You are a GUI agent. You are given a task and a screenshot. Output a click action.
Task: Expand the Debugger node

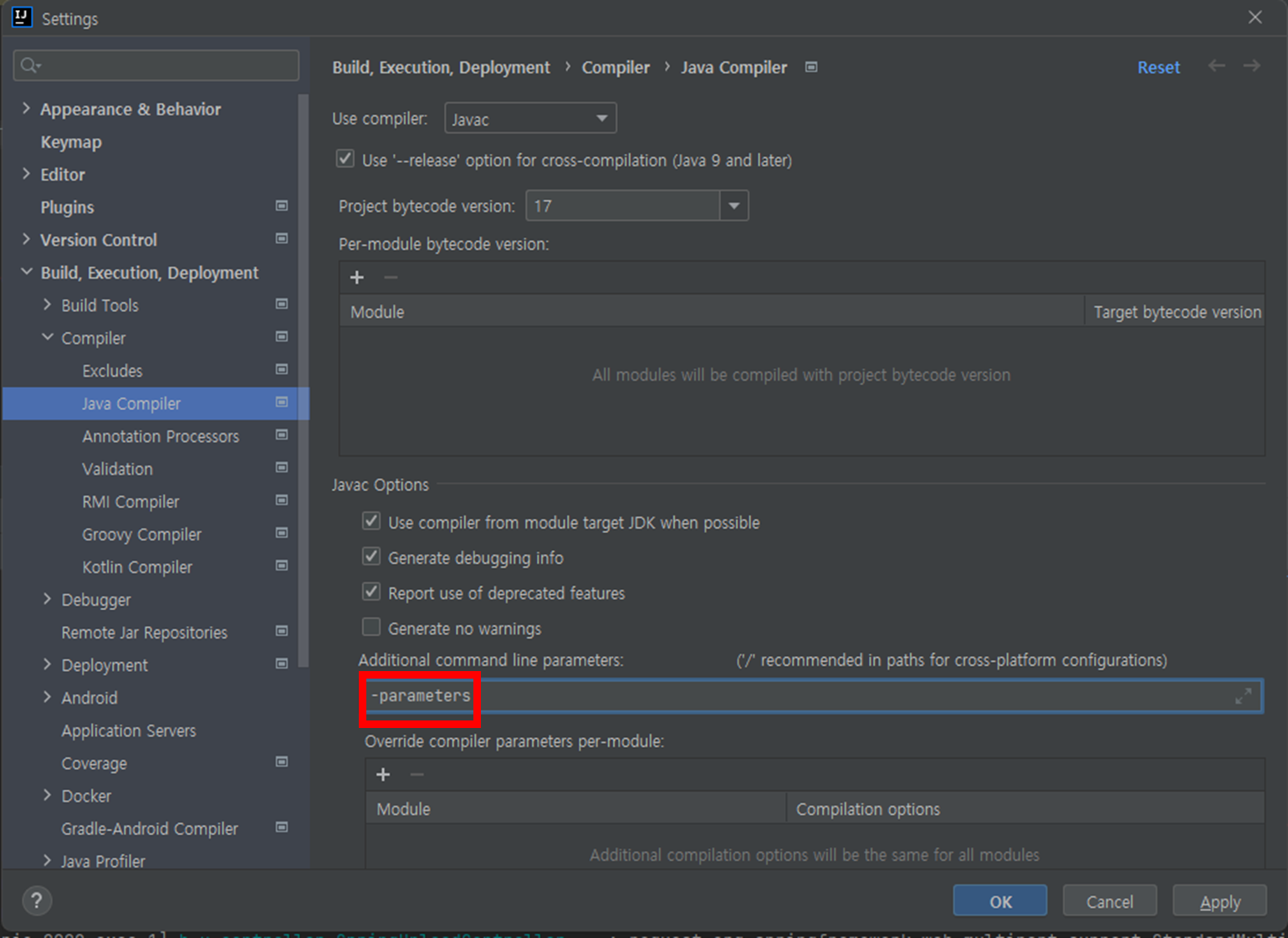pos(47,599)
